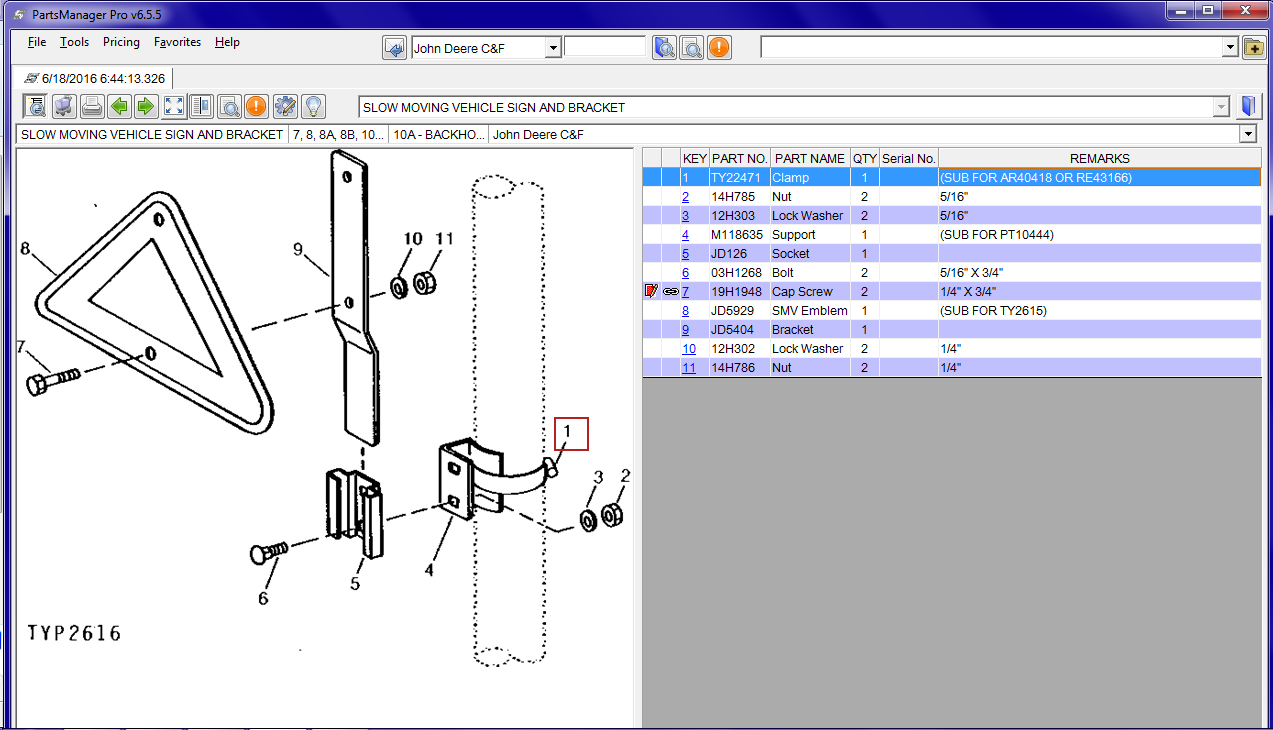Click key link 9 for Bracket
The height and width of the screenshot is (730, 1273).
pyautogui.click(x=685, y=330)
